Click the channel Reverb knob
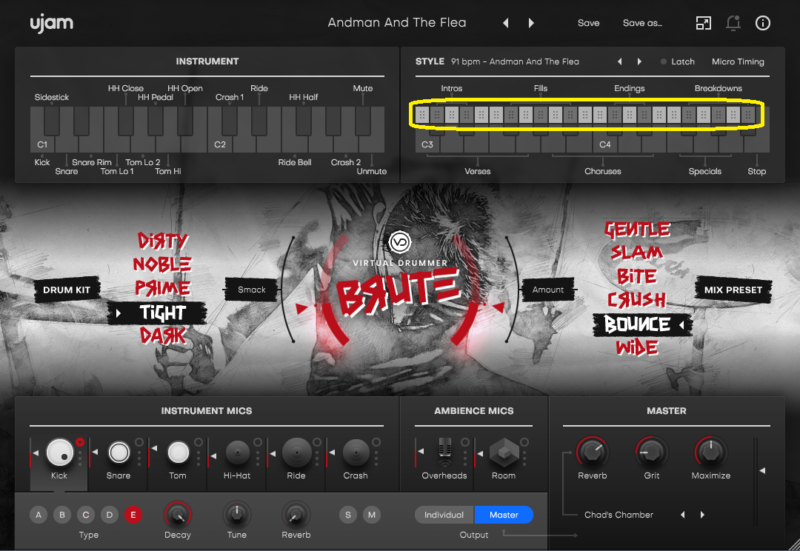 pos(296,515)
